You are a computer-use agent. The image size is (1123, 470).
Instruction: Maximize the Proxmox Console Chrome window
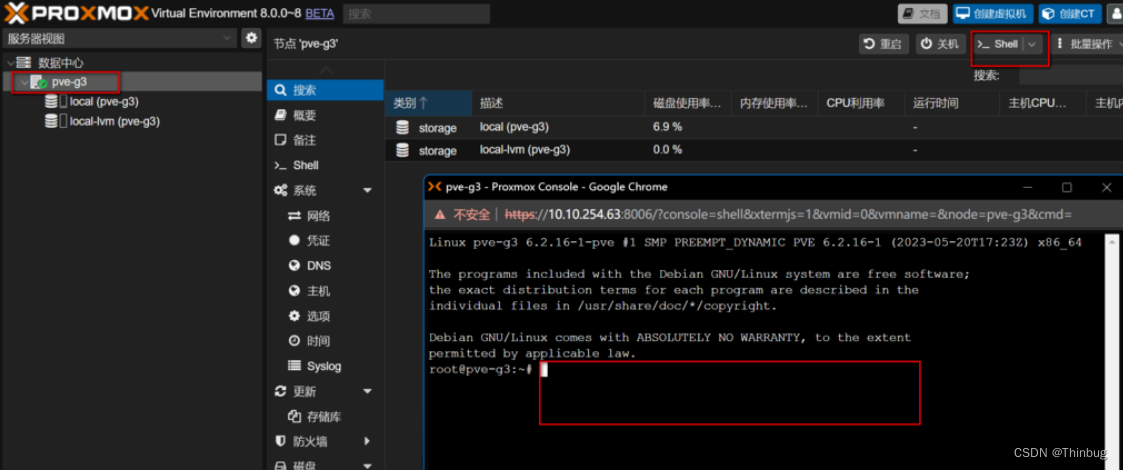(1066, 187)
